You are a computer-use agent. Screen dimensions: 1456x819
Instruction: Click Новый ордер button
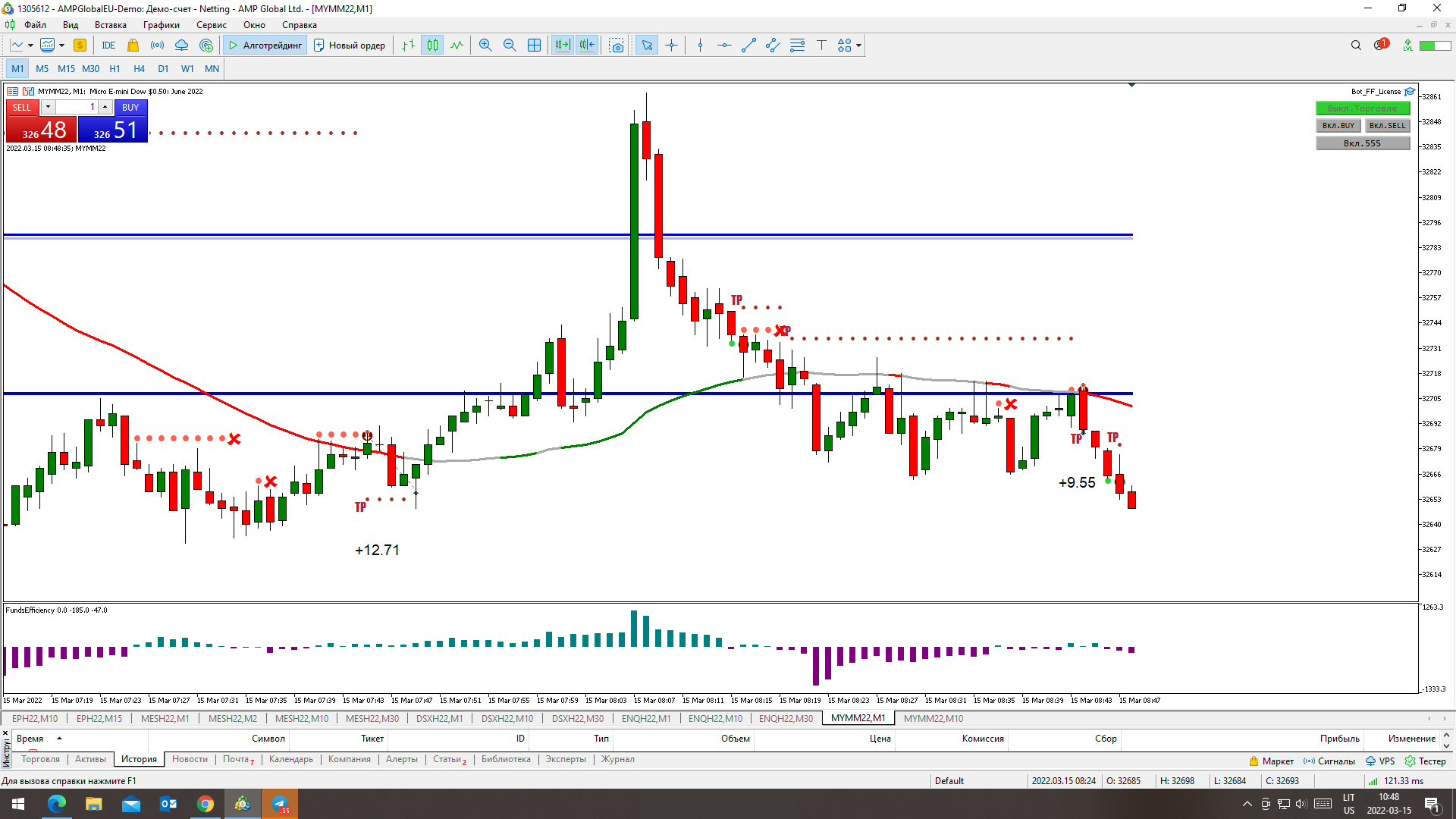[x=350, y=45]
